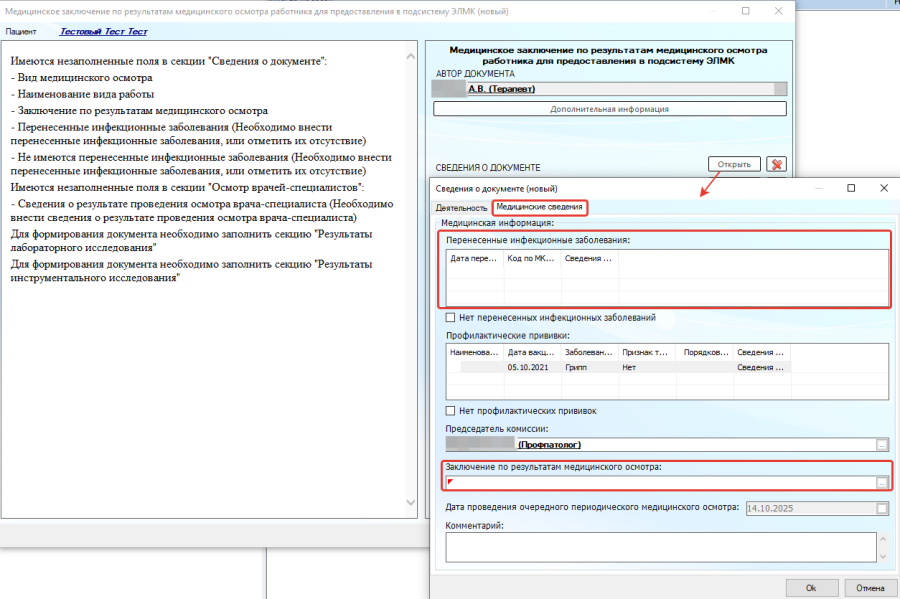Screen dimensions: 900x599
Task: Click the 'Порядков…' column header
Action: coord(705,352)
